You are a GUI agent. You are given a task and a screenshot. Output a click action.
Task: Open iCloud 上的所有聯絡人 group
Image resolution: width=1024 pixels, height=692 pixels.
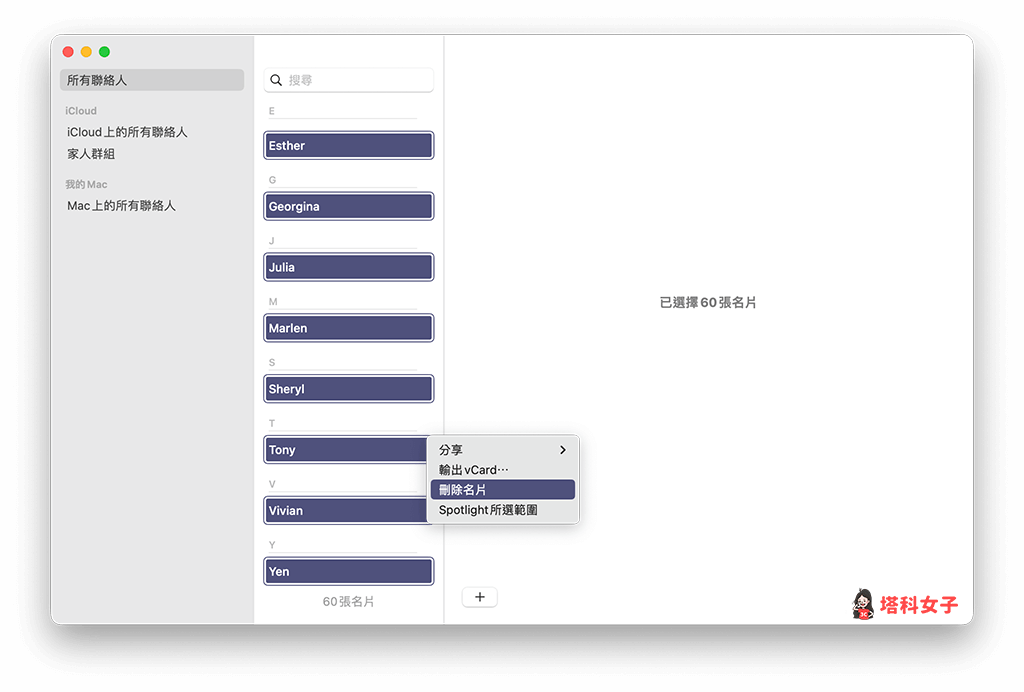pos(127,132)
